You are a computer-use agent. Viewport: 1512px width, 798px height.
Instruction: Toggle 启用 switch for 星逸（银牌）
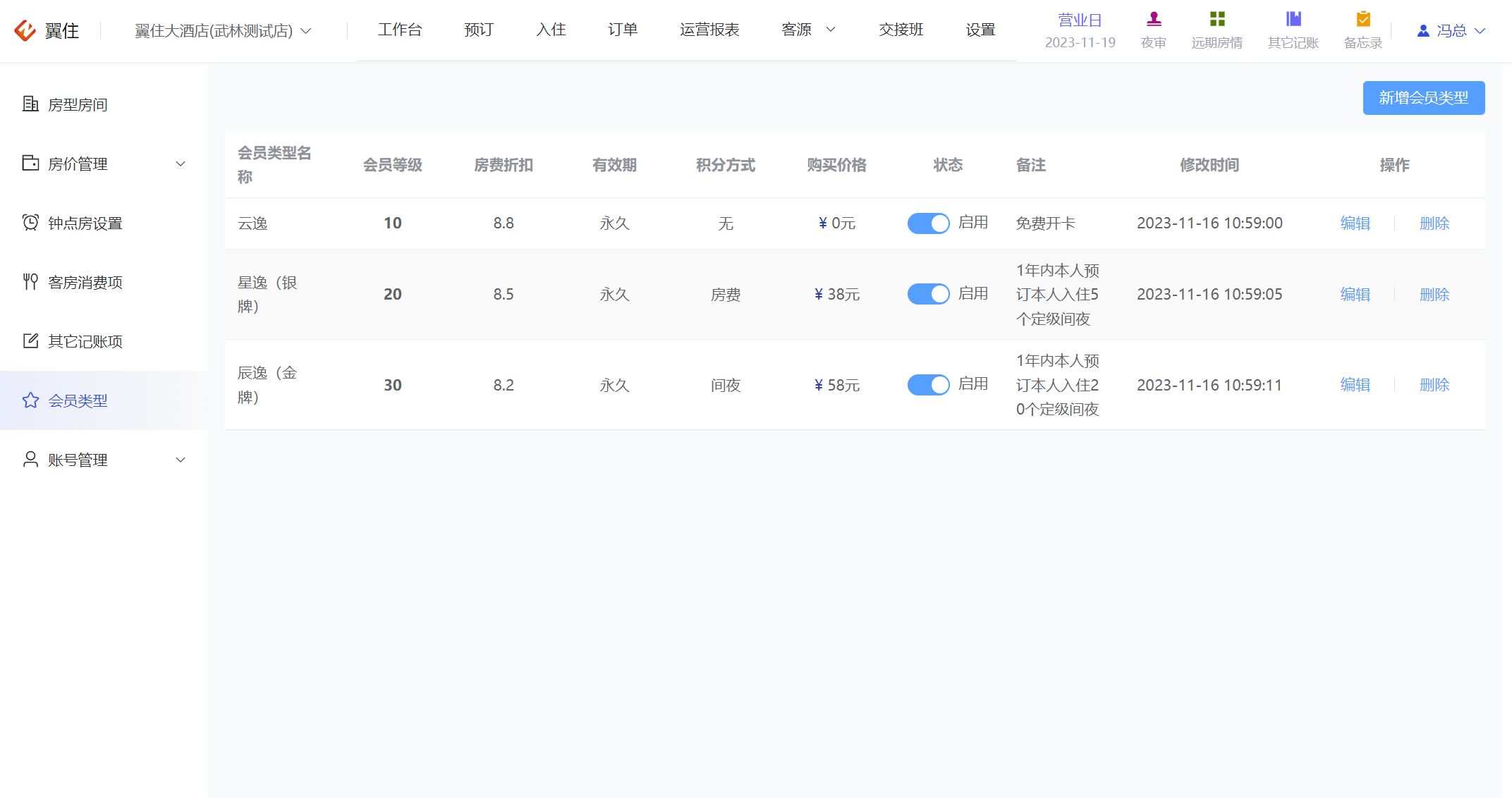coord(928,294)
